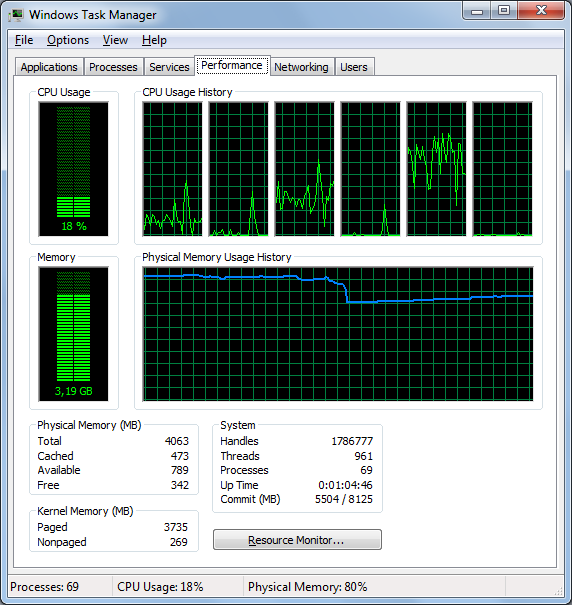Image resolution: width=572 pixels, height=605 pixels.
Task: Click the System Processes value 69
Action: [366, 470]
